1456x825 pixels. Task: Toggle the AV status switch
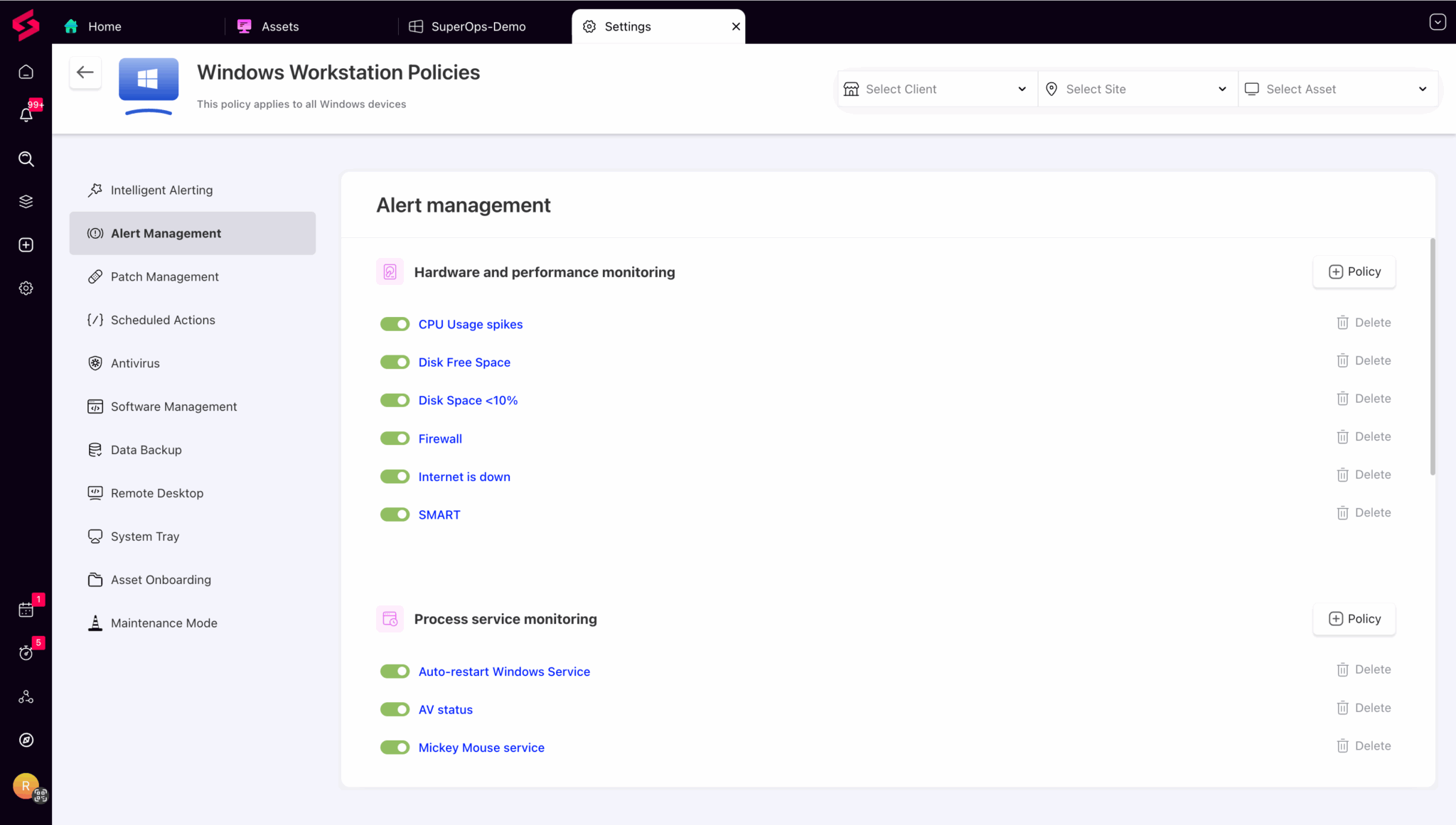click(395, 710)
